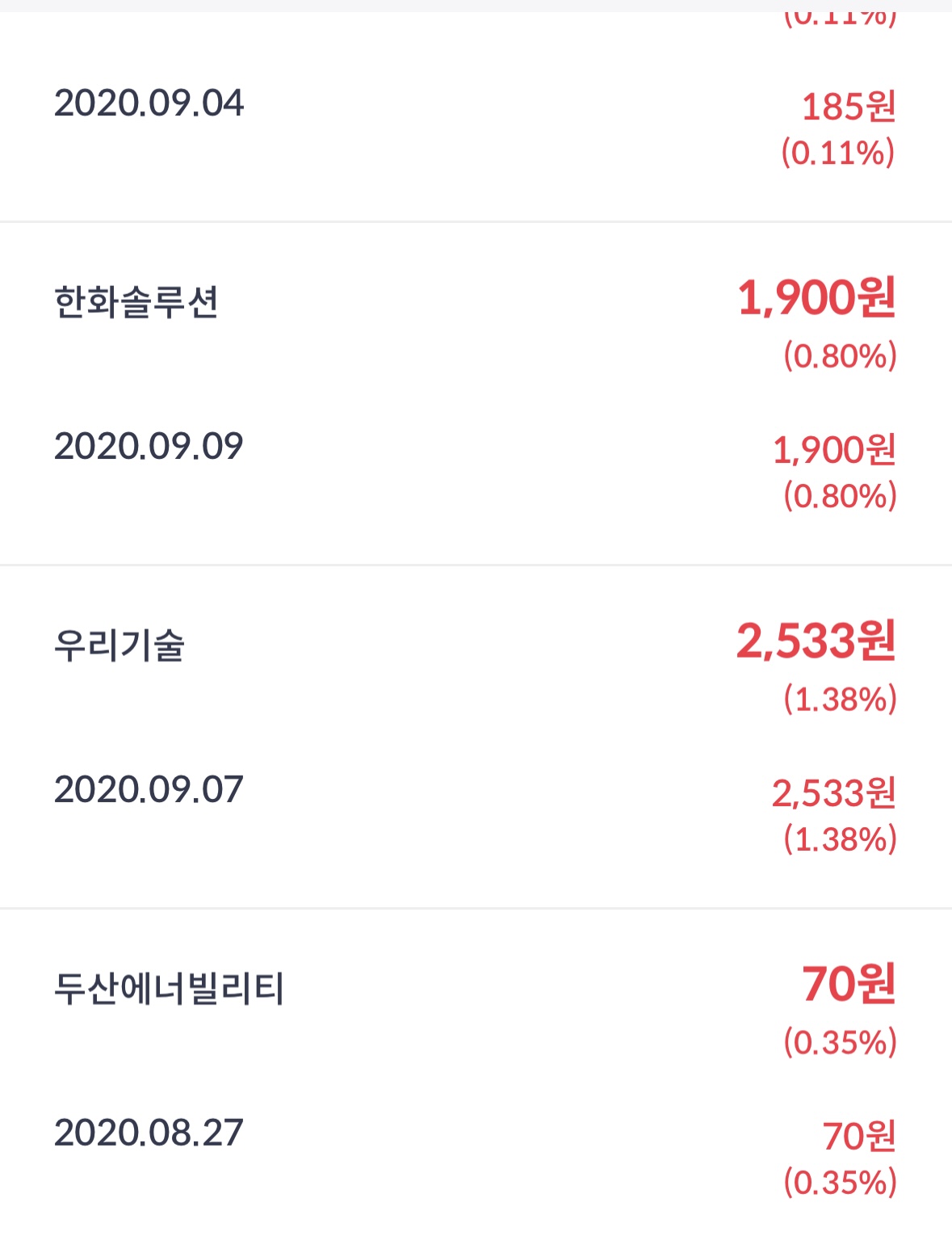Viewport: 952px width, 1236px height.
Task: Click the 1,900원 amount in the 2020.09.09 row
Action: (x=834, y=450)
